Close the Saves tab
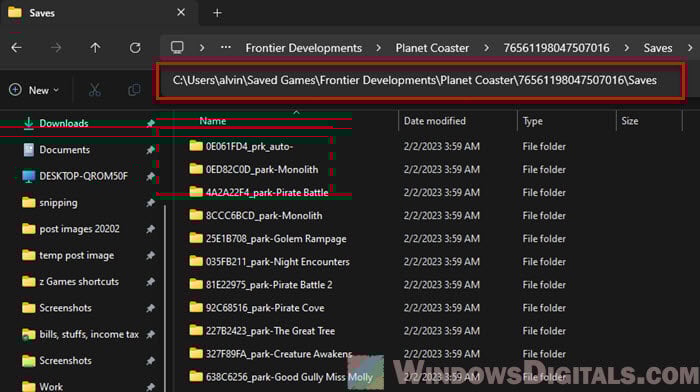The width and height of the screenshot is (700, 392). (x=181, y=13)
